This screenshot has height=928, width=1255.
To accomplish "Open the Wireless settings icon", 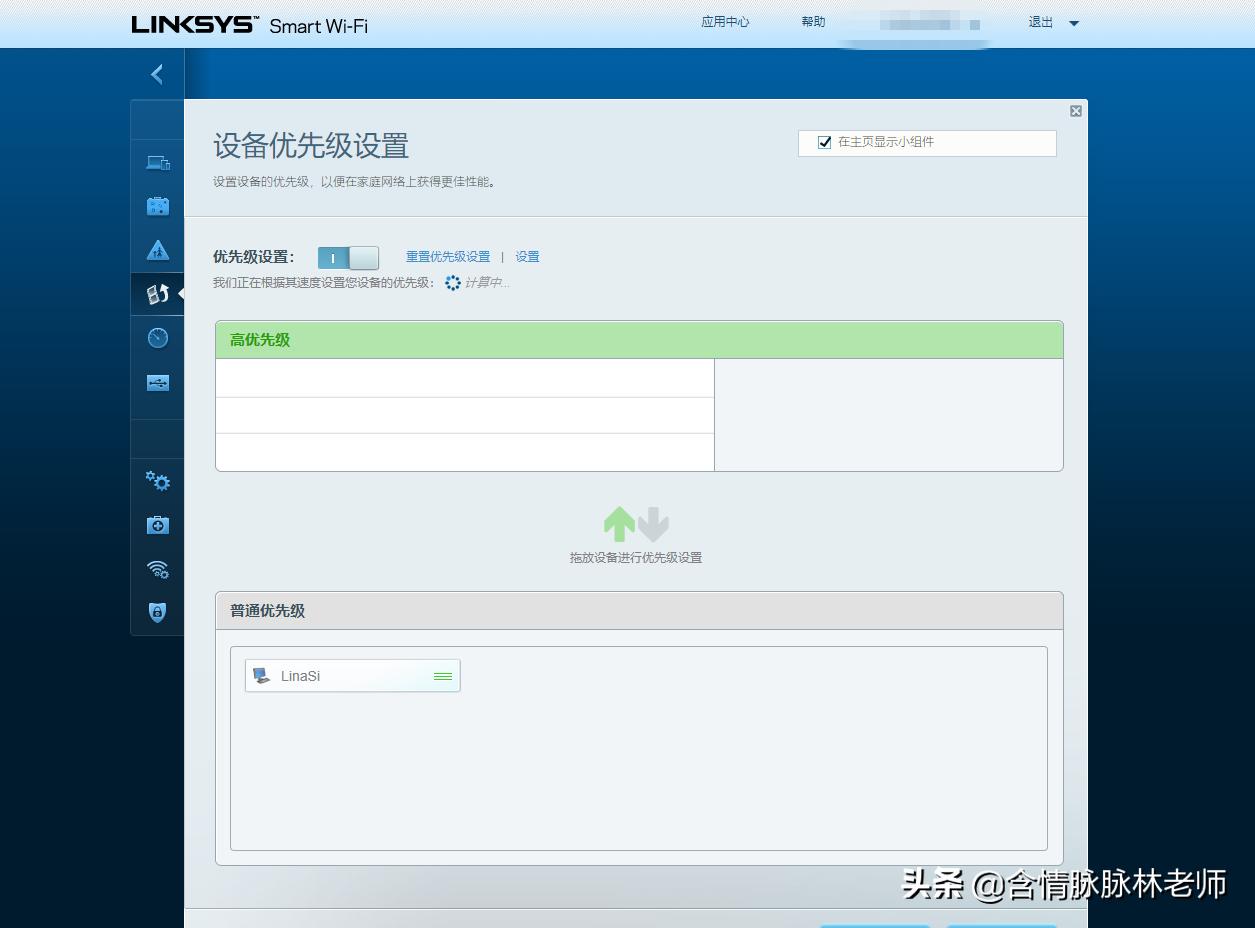I will (x=157, y=569).
